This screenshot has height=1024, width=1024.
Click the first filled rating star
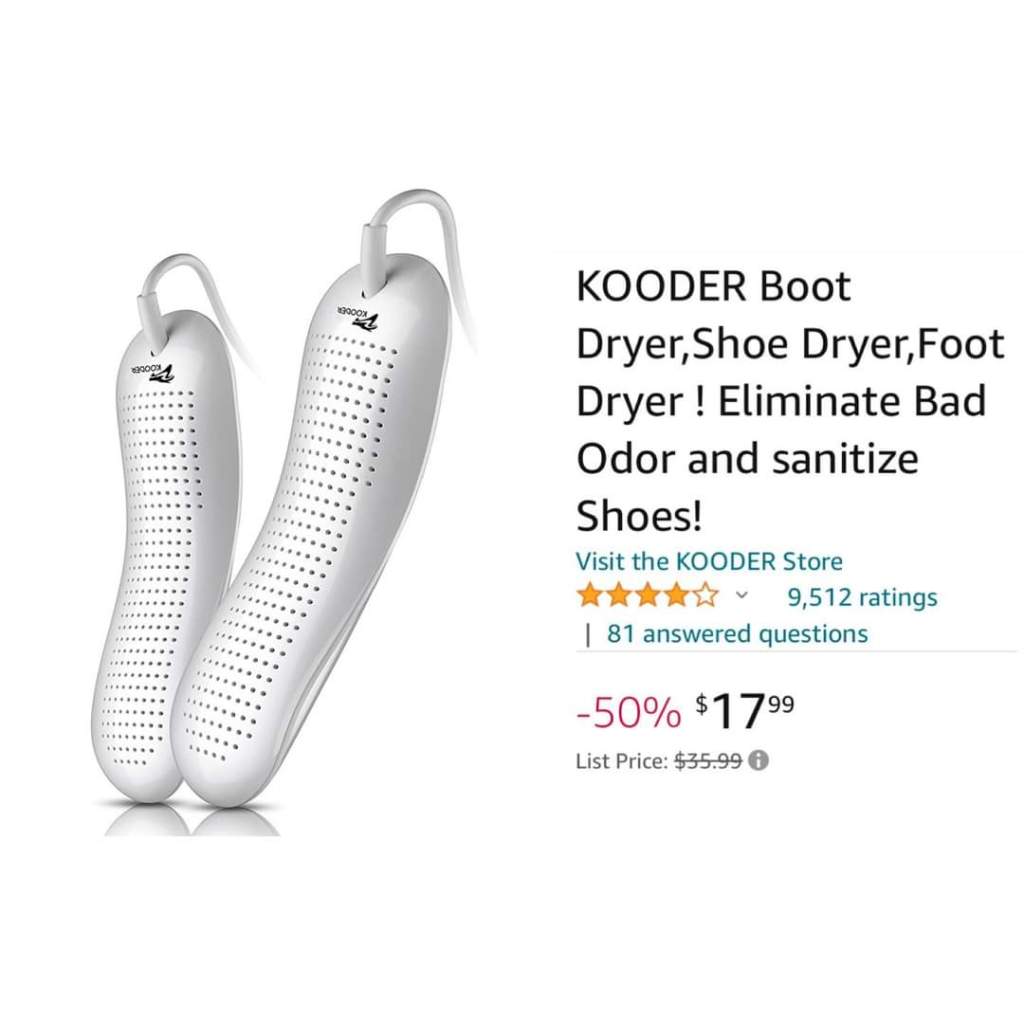click(590, 596)
